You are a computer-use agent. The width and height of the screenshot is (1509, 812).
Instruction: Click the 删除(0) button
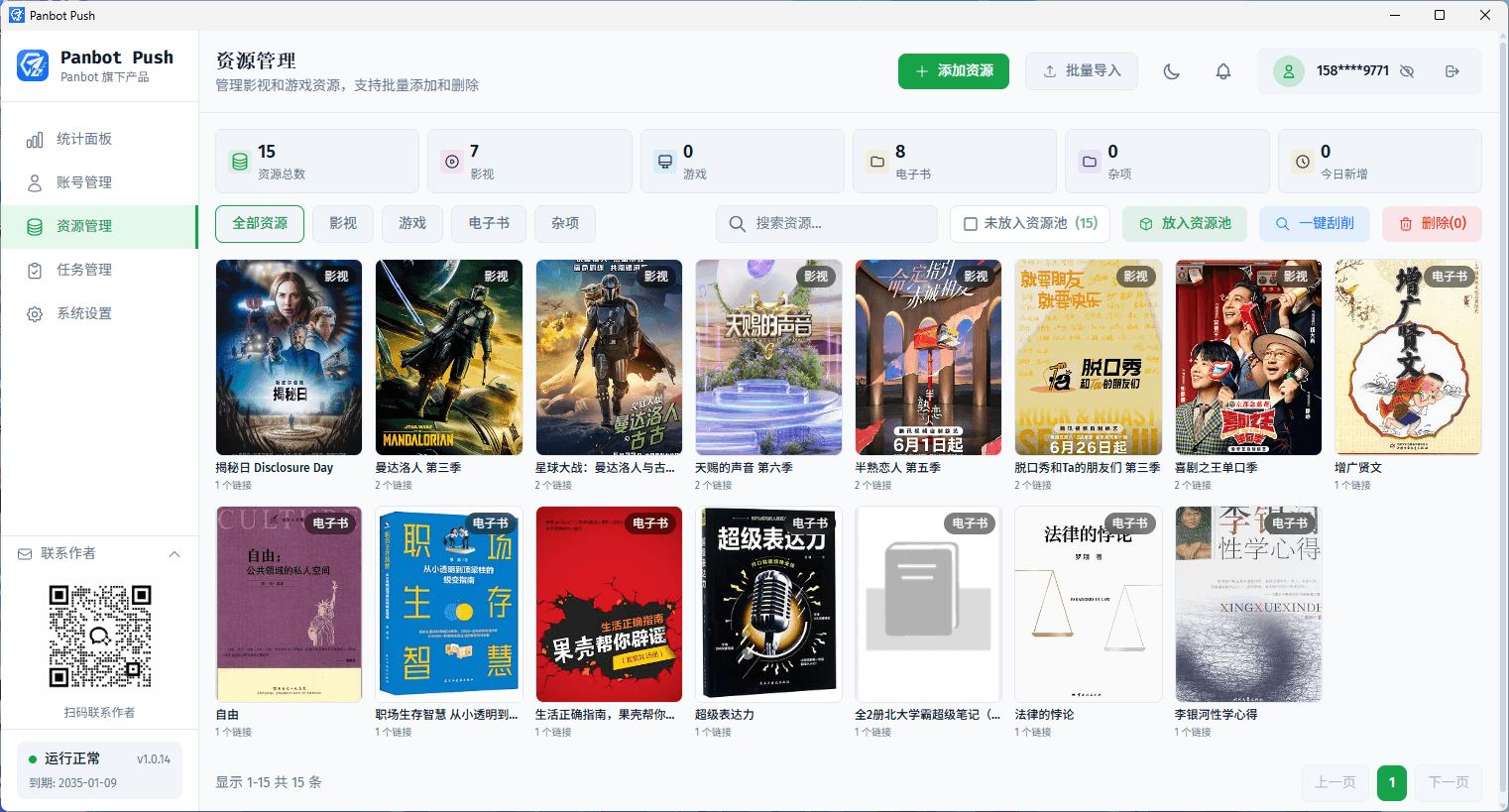(1433, 224)
